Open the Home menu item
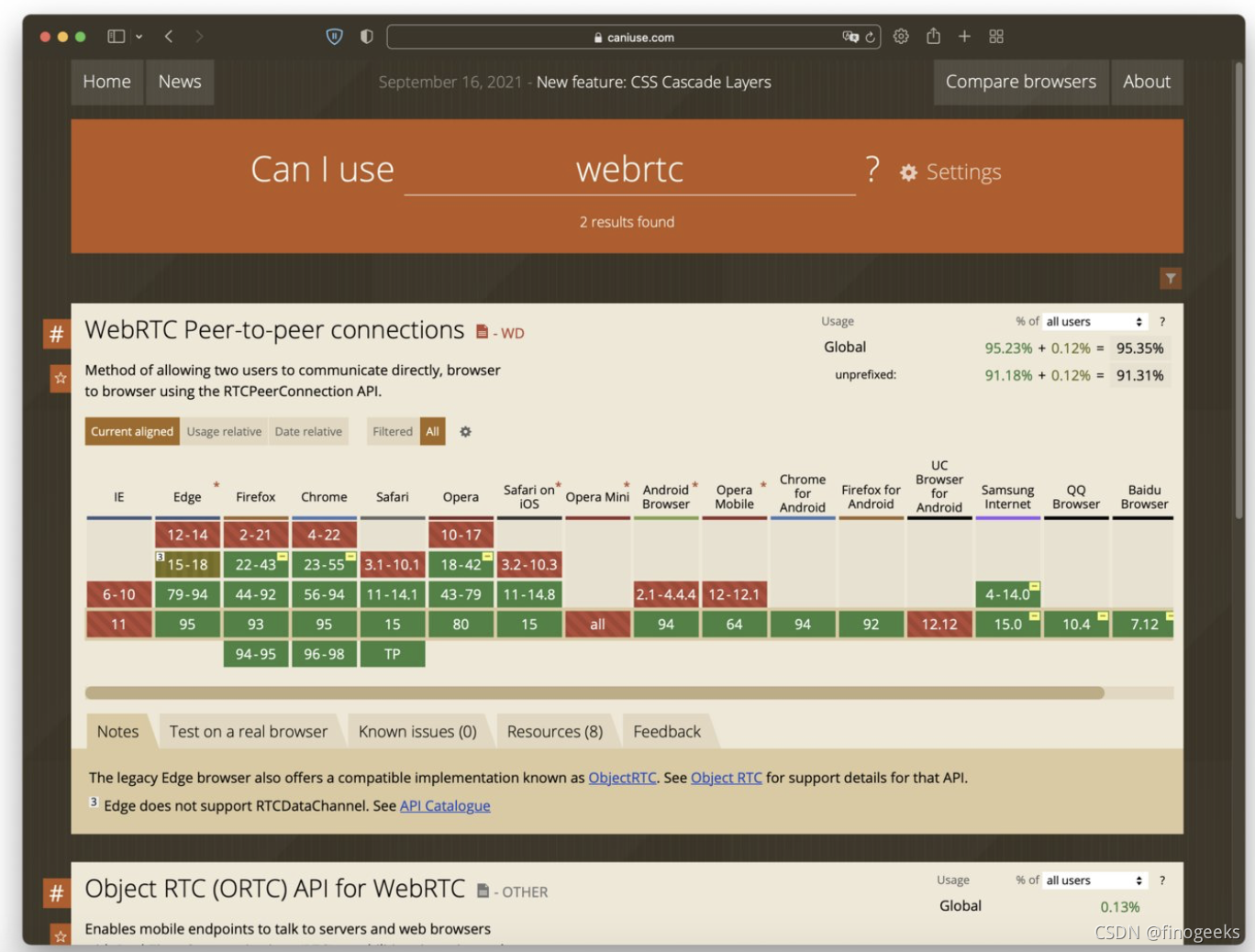The width and height of the screenshot is (1255, 952). 107,82
